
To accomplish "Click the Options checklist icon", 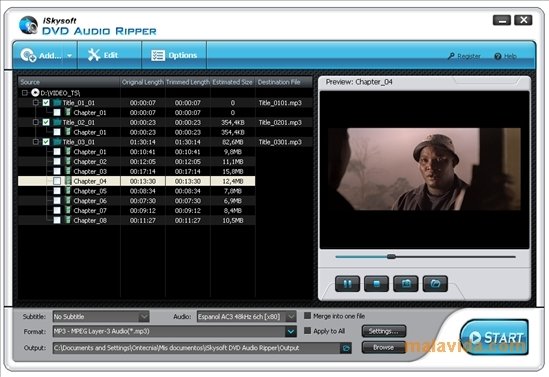I will (x=158, y=55).
